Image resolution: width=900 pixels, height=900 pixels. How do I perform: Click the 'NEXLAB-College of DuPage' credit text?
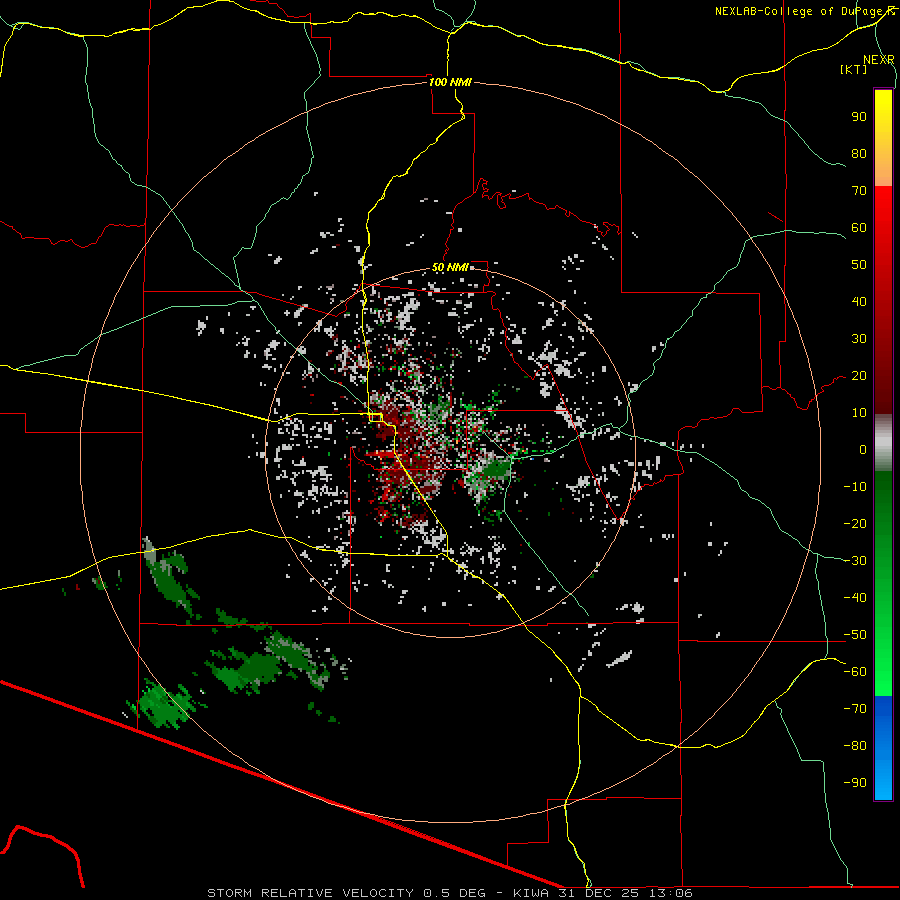click(799, 11)
